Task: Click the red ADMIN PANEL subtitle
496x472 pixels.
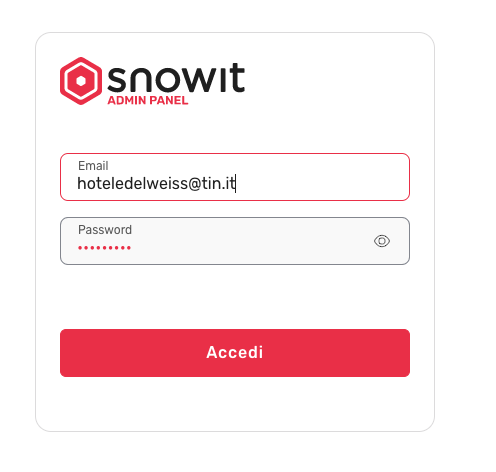Action: tap(148, 100)
